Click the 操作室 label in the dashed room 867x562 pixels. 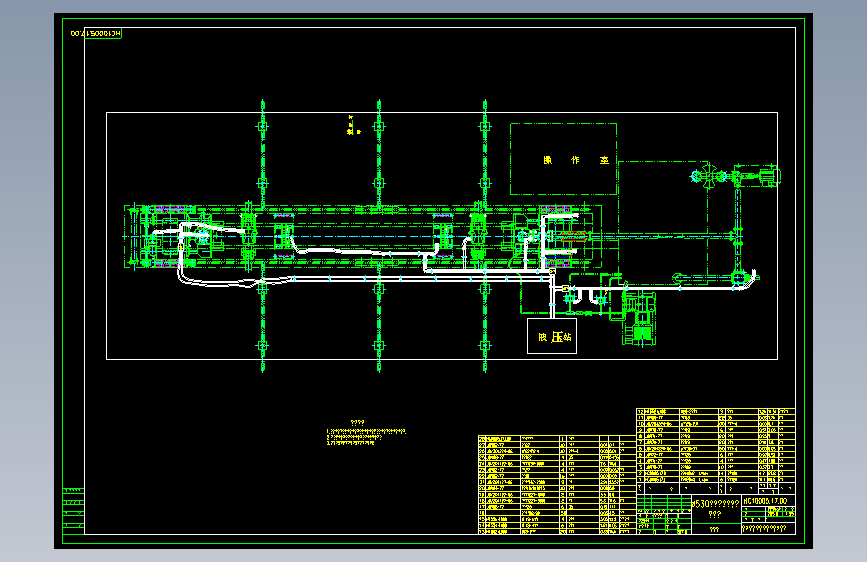tap(576, 160)
